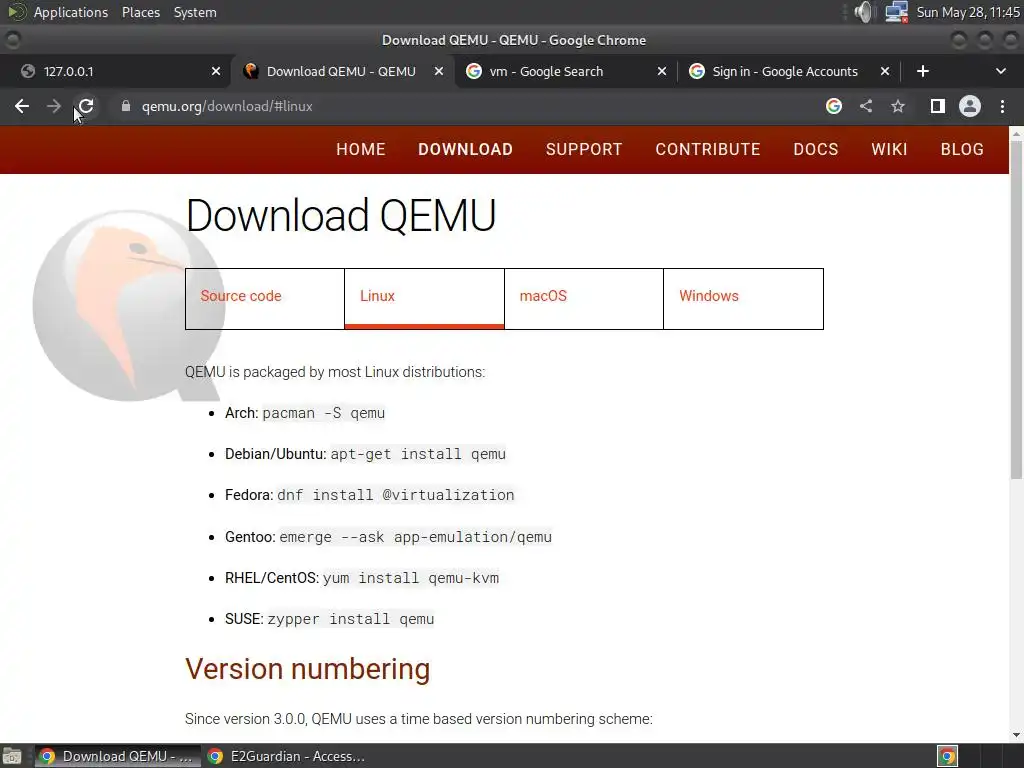Expand the tab search dropdown
The image size is (1024, 768).
point(1000,71)
